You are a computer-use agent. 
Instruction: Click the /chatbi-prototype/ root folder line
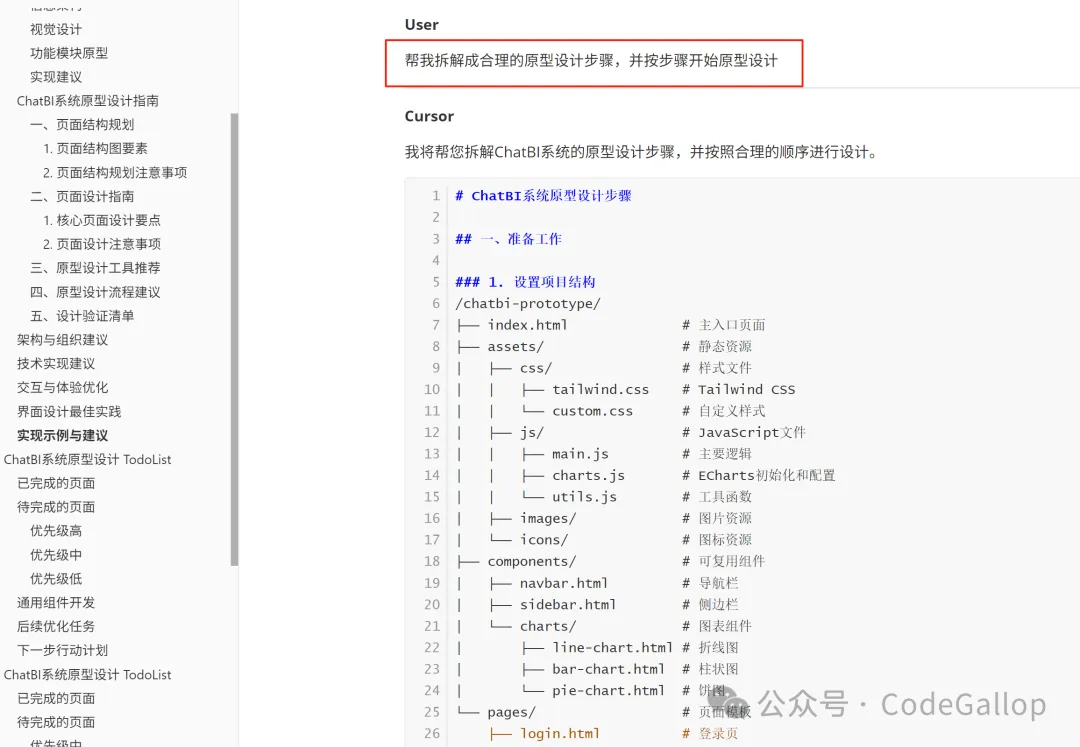pyautogui.click(x=528, y=304)
